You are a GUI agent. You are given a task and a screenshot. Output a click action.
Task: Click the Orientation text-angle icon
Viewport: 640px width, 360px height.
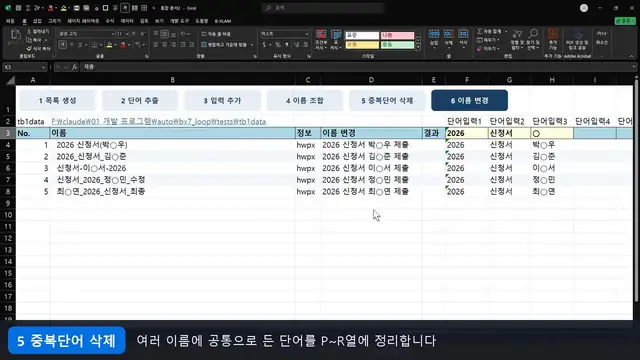coord(184,34)
